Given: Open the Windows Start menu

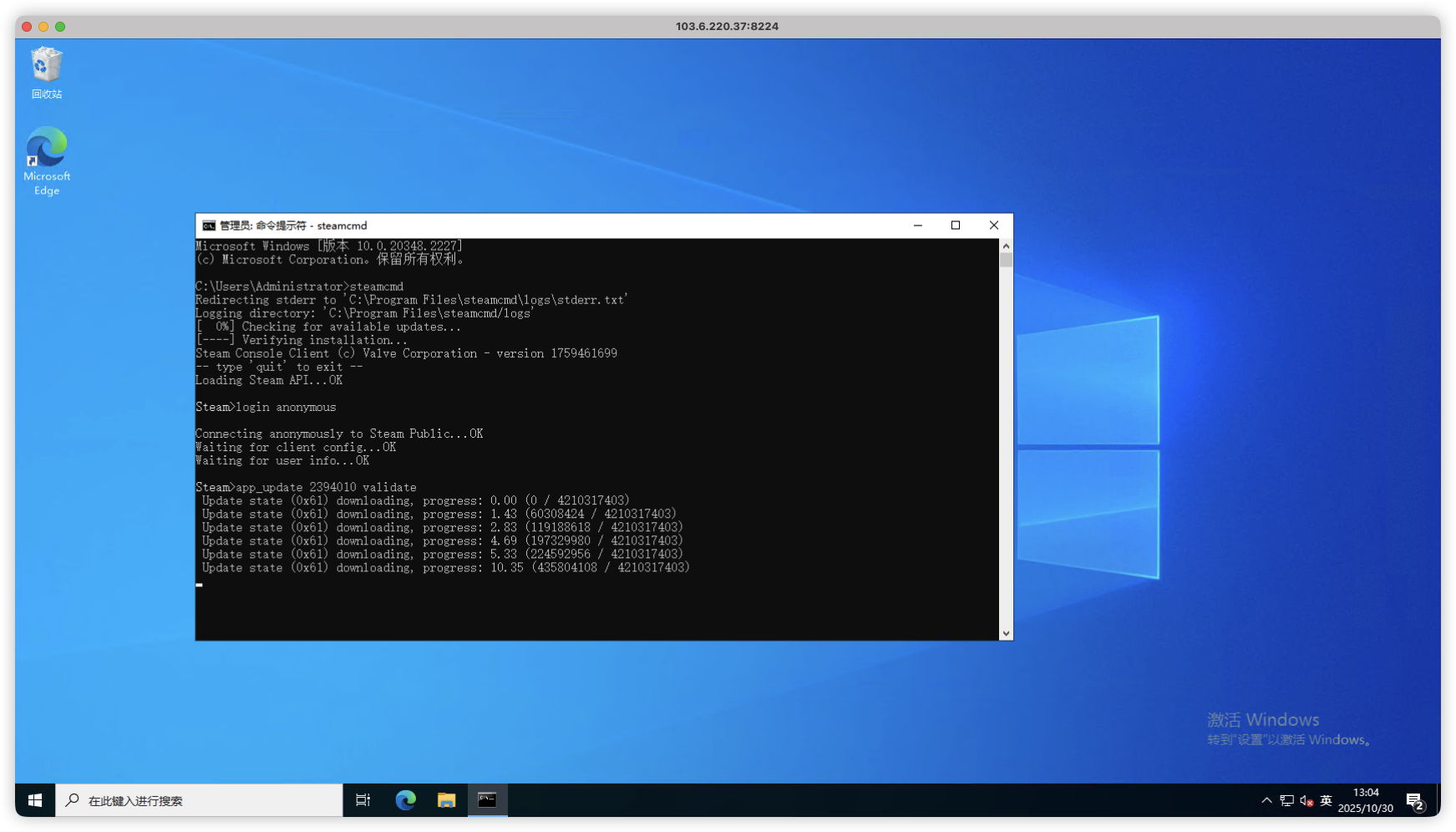Looking at the screenshot, I should 35,800.
